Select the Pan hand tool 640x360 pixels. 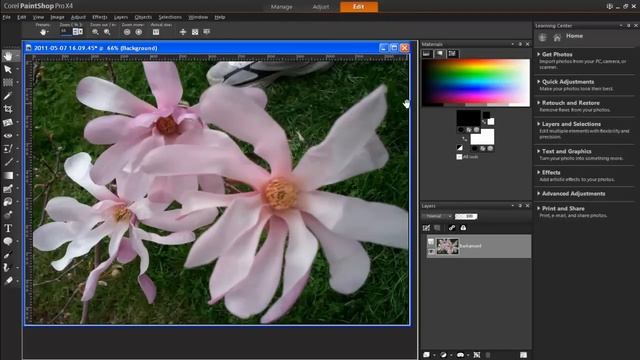[x=8, y=56]
